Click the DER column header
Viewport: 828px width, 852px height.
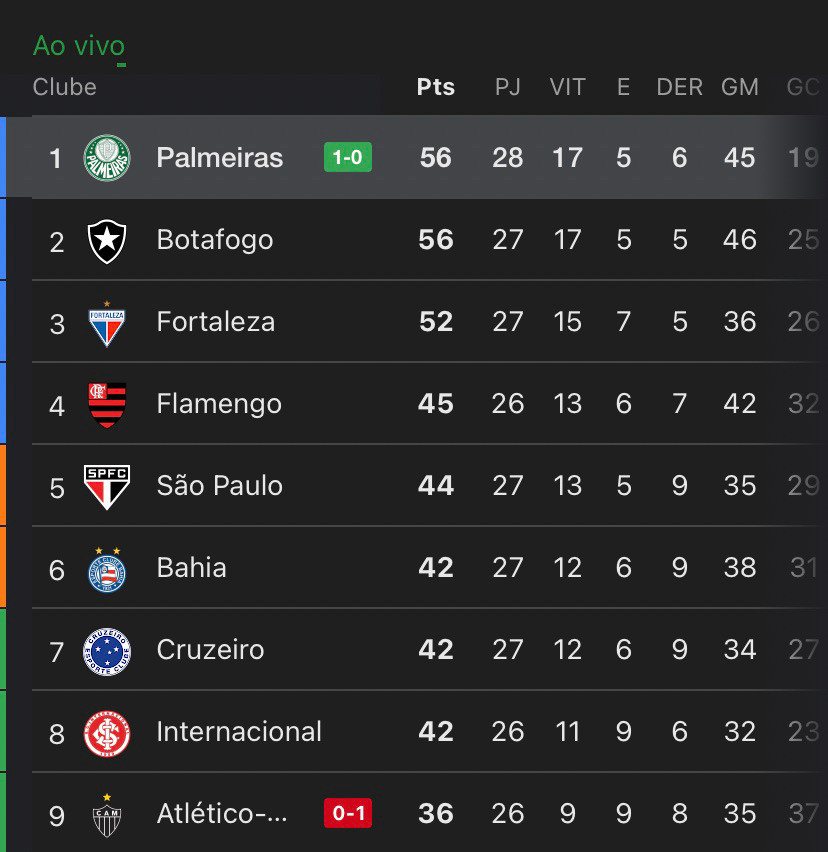point(679,87)
